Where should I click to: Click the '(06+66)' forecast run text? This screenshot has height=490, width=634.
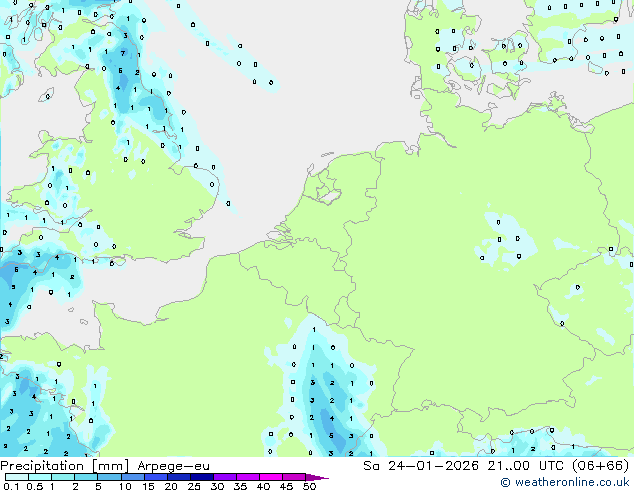pyautogui.click(x=600, y=466)
